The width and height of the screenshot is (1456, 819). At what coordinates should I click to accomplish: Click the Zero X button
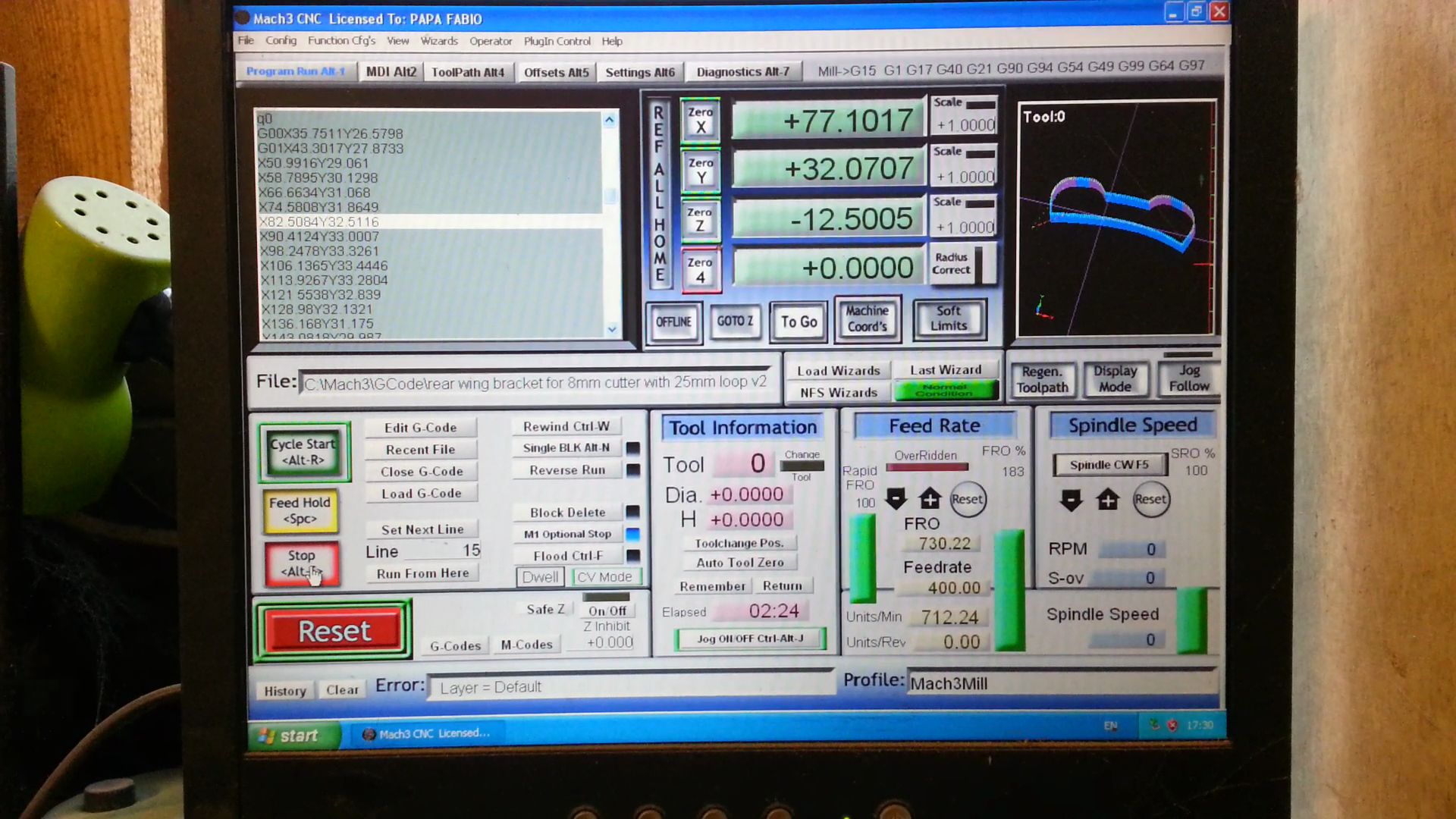click(700, 120)
